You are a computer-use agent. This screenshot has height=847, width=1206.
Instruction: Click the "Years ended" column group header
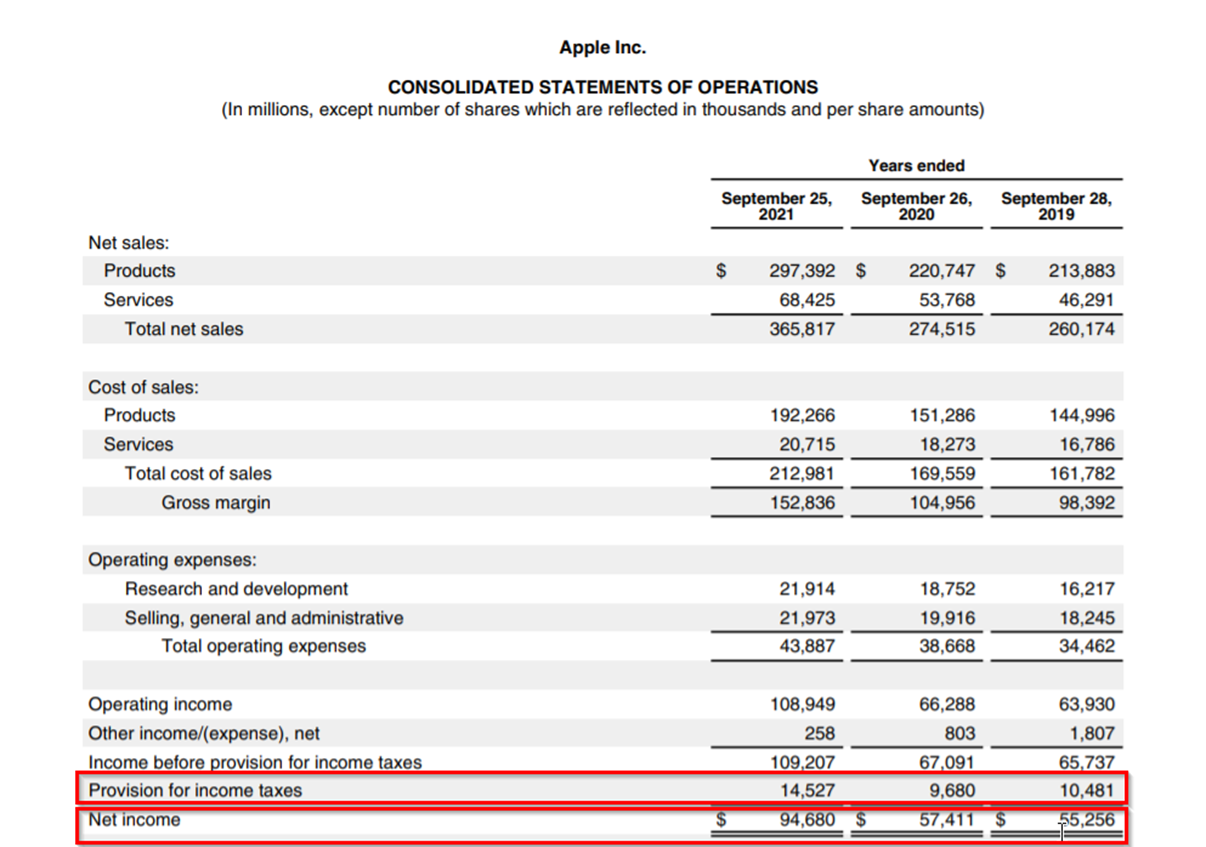917,165
